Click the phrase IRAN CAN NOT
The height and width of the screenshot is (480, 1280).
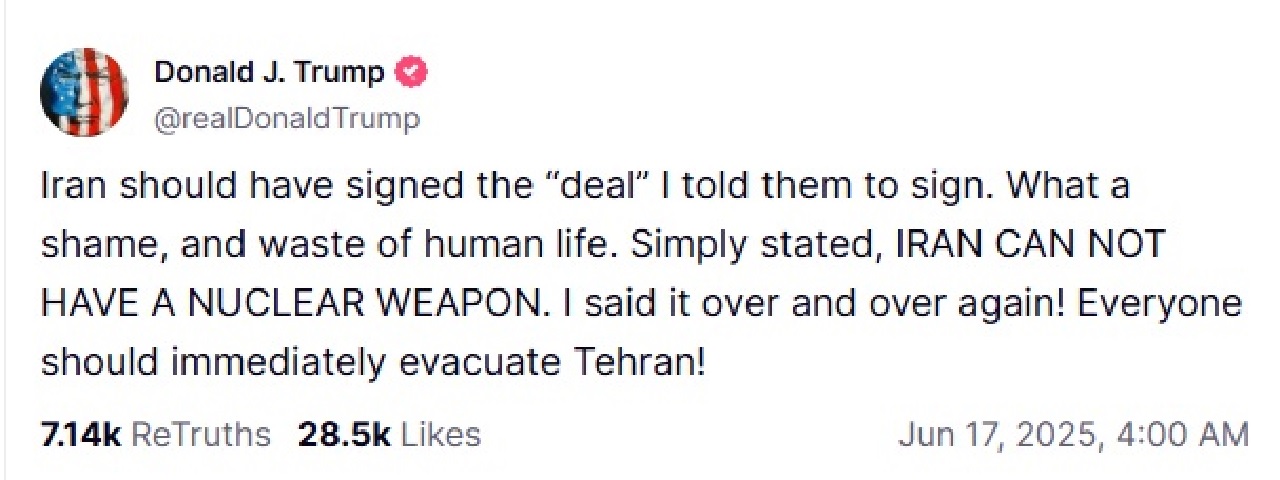1035,245
